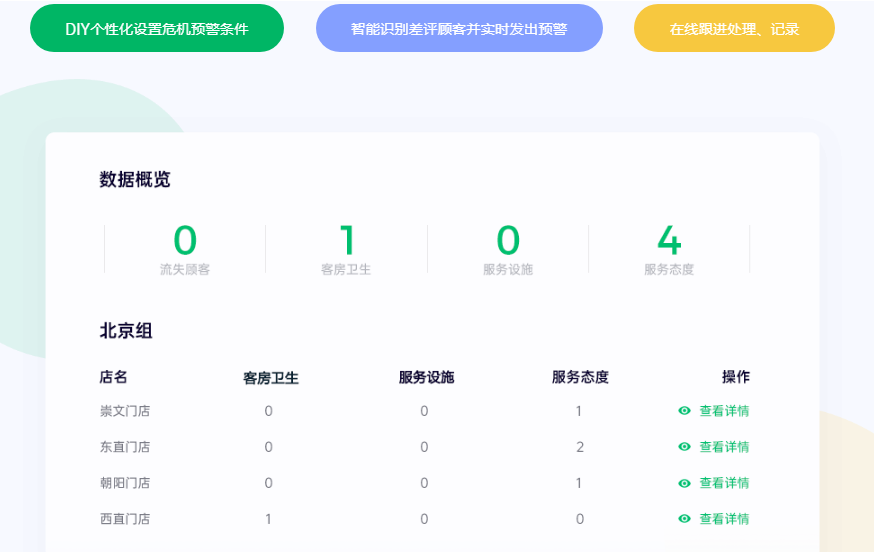Viewport: 874px width, 552px height.
Task: Click the gray 客房卫生 label under overview number
Action: (346, 269)
